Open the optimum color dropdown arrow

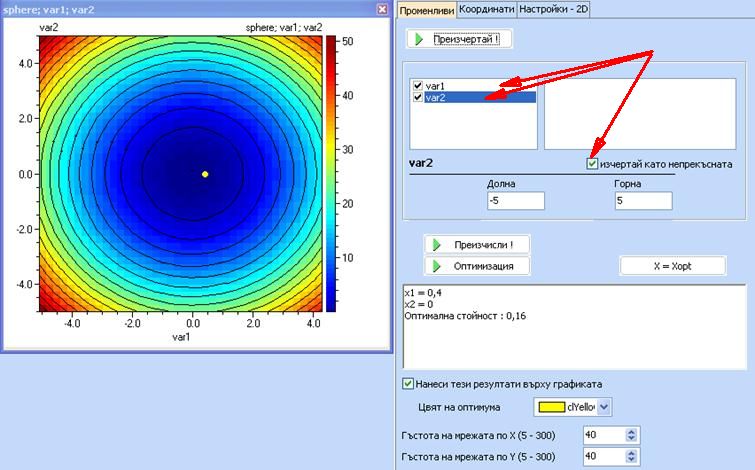point(603,407)
